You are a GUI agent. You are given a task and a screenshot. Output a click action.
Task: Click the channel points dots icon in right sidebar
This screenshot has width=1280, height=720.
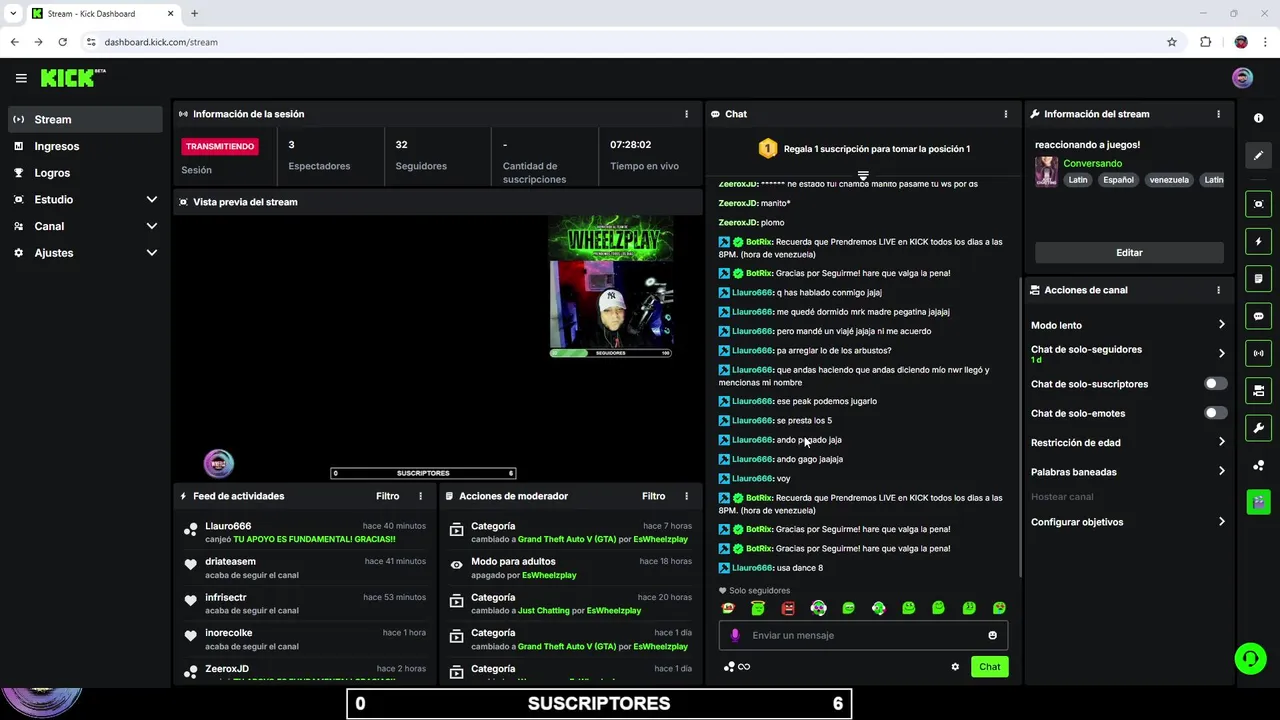pos(1258,465)
